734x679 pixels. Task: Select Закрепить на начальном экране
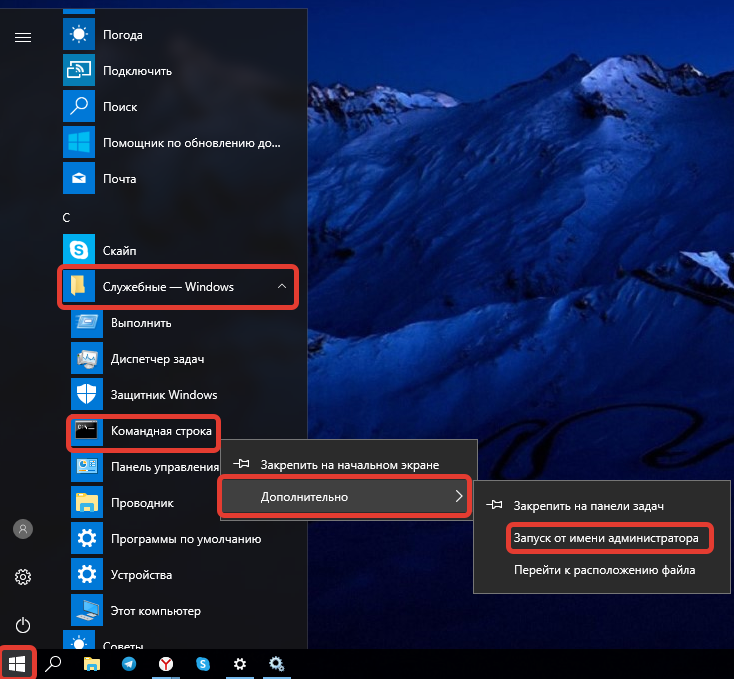click(x=349, y=465)
